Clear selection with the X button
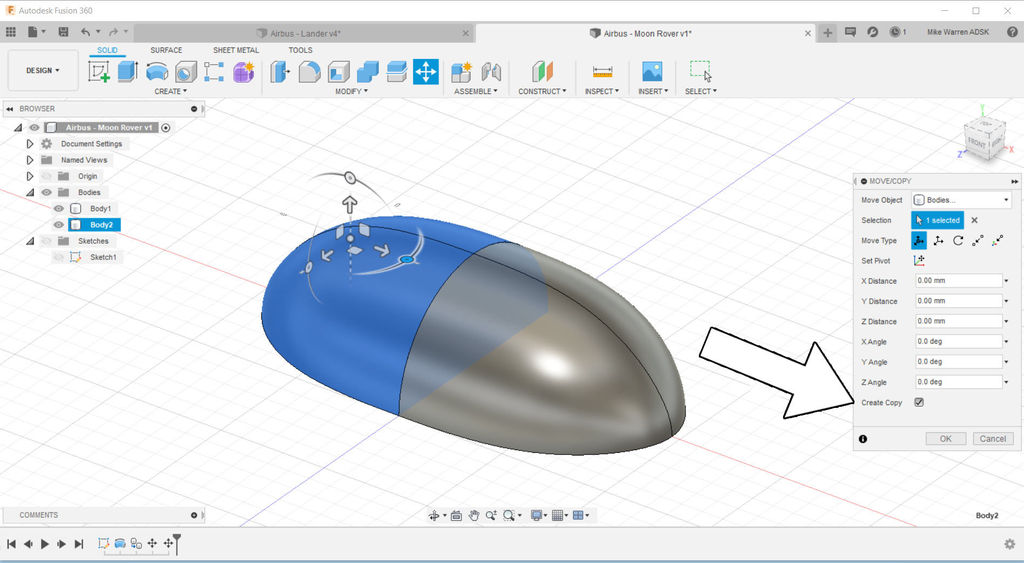Screen dimensions: 1024x563 pos(974,221)
